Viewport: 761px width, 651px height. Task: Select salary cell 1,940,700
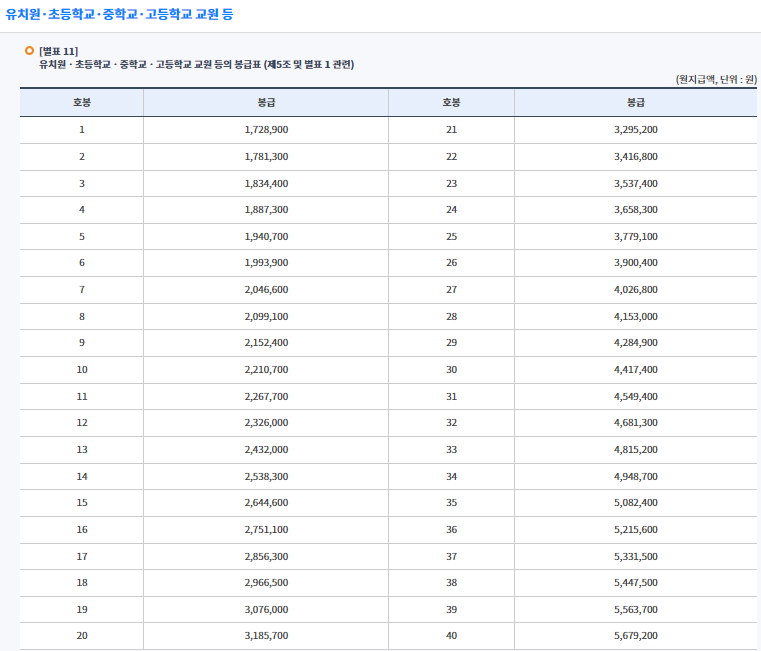click(x=266, y=236)
